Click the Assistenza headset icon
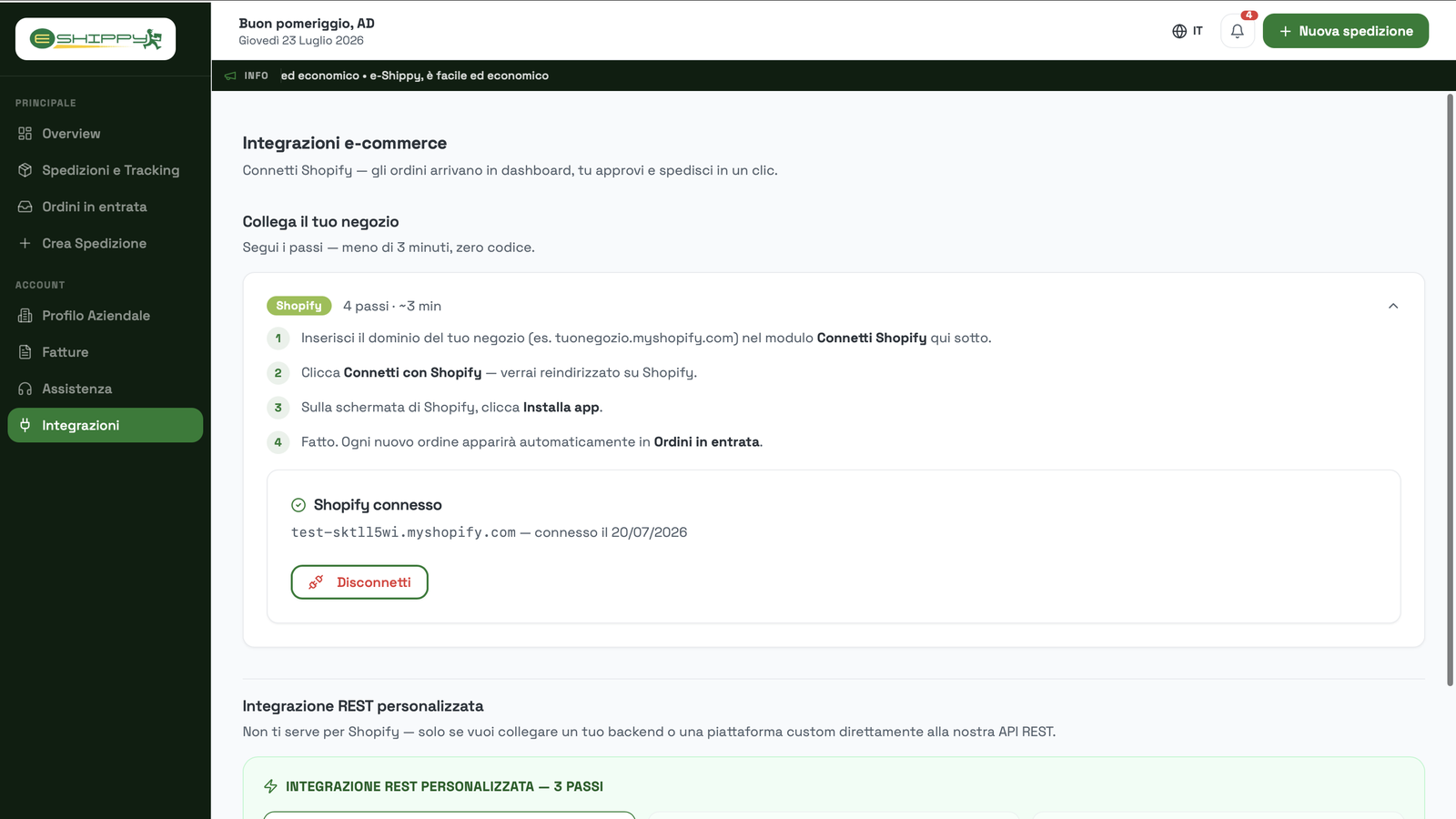Image resolution: width=1456 pixels, height=819 pixels. (25, 389)
